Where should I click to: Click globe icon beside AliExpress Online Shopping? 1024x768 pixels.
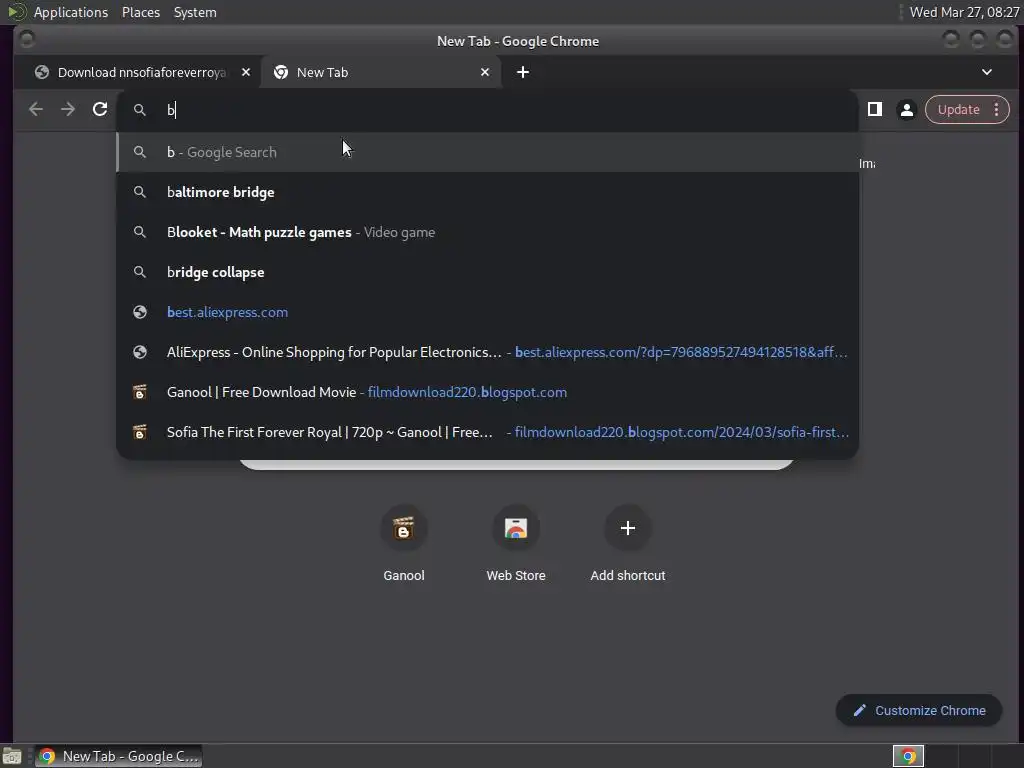coord(140,352)
